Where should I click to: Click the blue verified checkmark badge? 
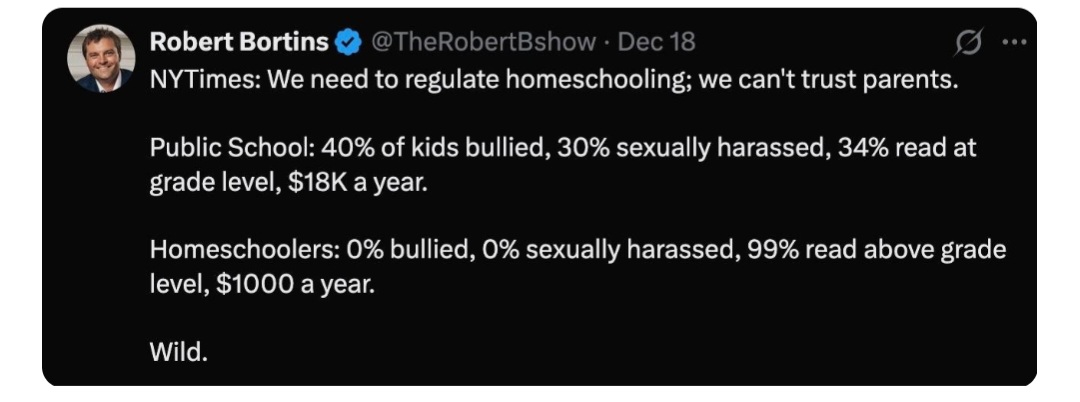point(348,43)
